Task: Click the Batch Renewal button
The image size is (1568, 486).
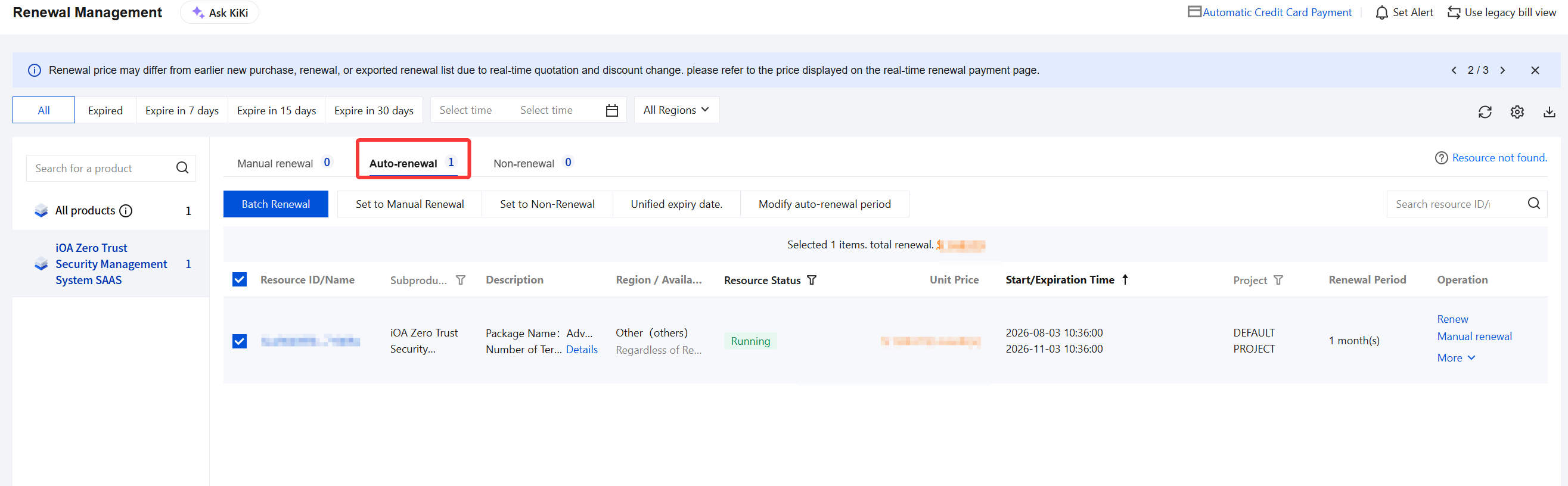Action: (x=276, y=204)
